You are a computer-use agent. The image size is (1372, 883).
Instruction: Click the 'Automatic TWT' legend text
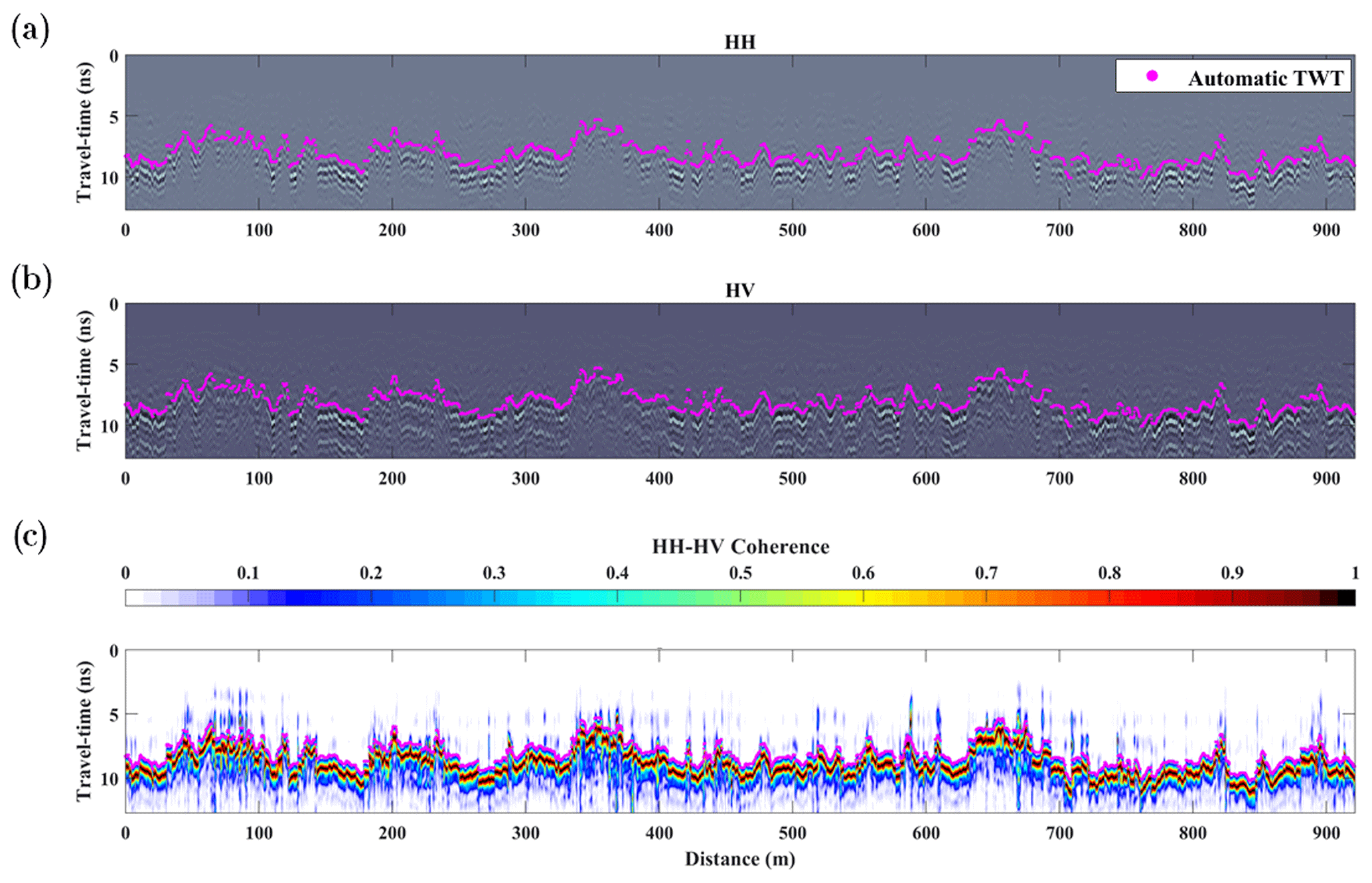pyautogui.click(x=1265, y=78)
